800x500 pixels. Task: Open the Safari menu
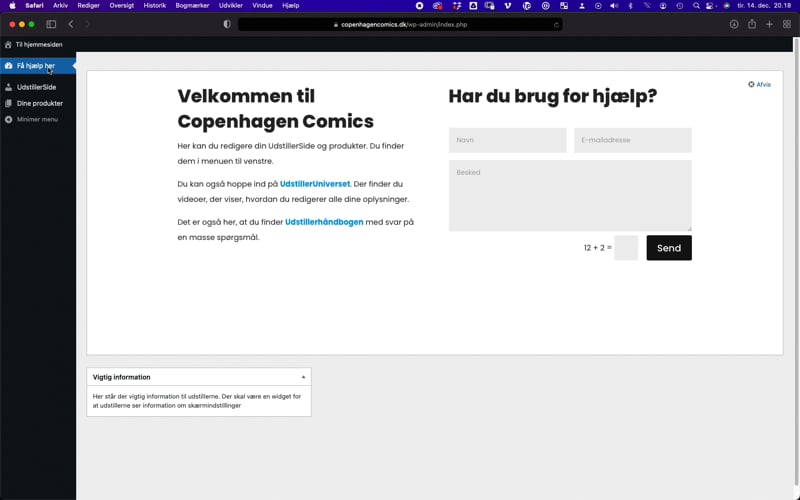(34, 6)
